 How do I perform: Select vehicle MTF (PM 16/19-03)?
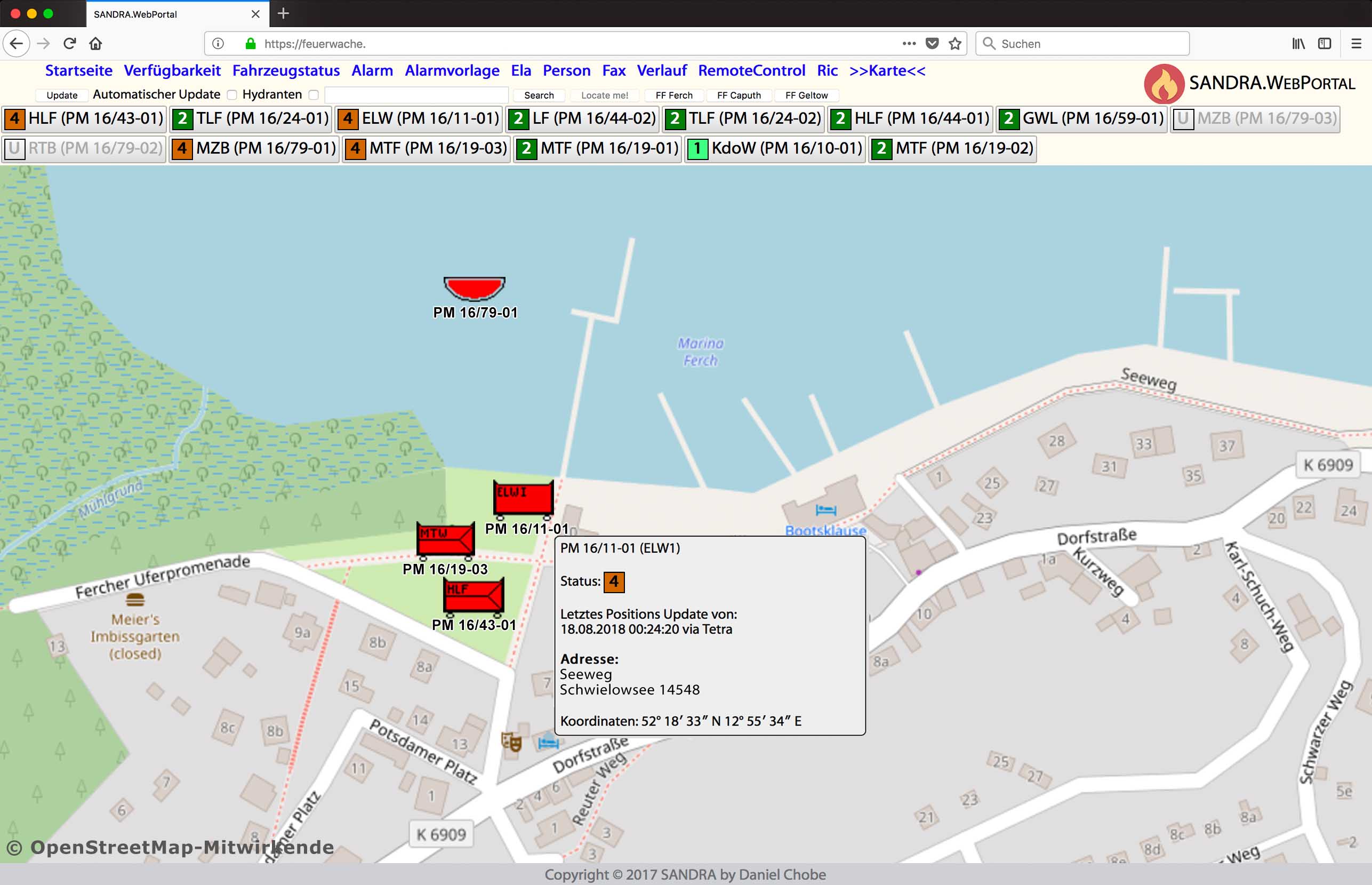coord(426,148)
